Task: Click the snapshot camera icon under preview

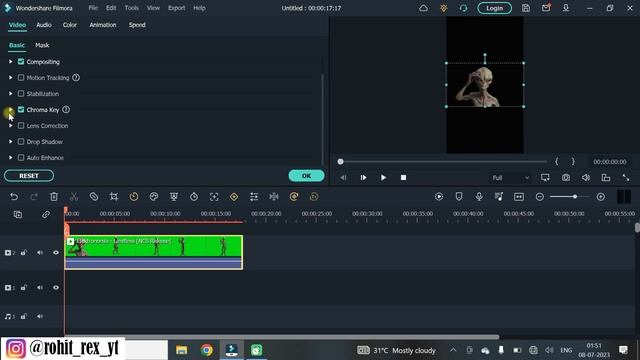Action: coord(566,178)
